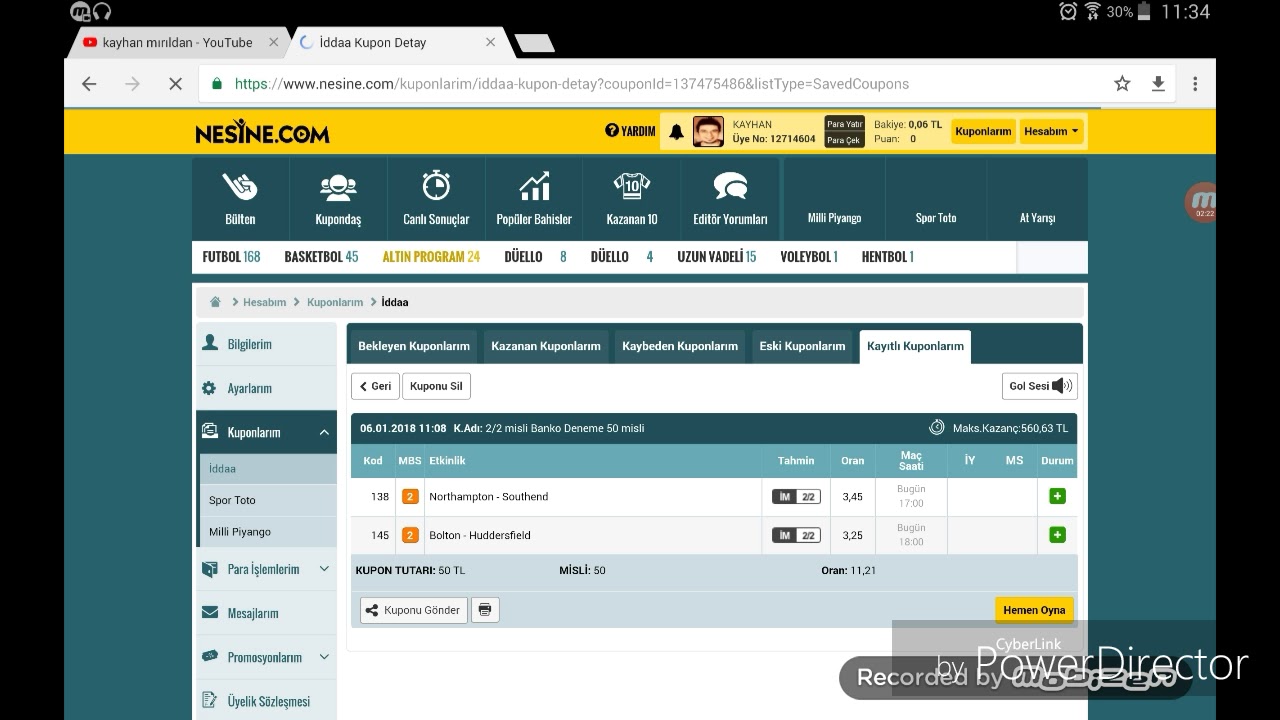Select BASKETBOL 45 category

click(x=321, y=257)
